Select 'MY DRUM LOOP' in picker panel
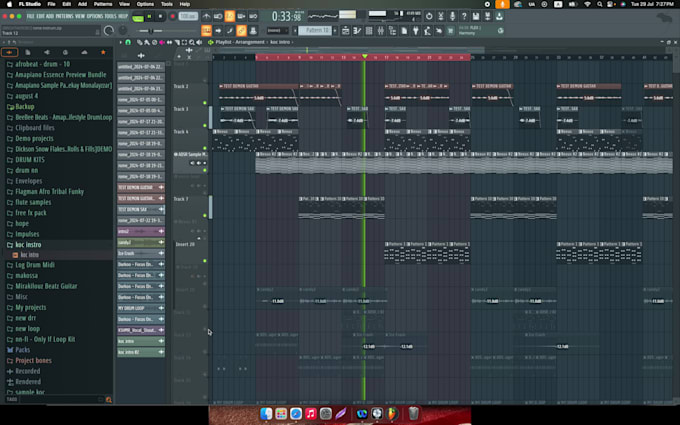Image resolution: width=680 pixels, height=425 pixels. [x=141, y=308]
